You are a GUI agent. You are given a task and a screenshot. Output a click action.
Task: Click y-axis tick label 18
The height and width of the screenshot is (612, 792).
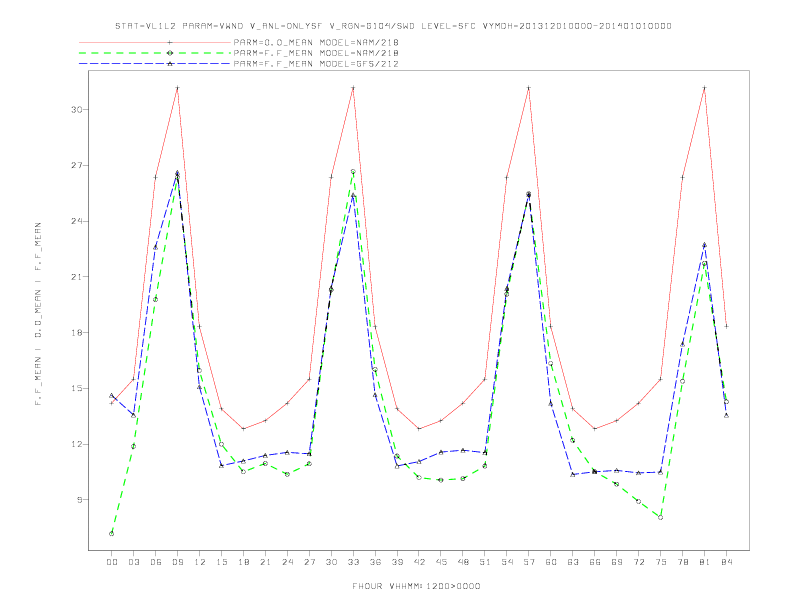pyautogui.click(x=77, y=333)
